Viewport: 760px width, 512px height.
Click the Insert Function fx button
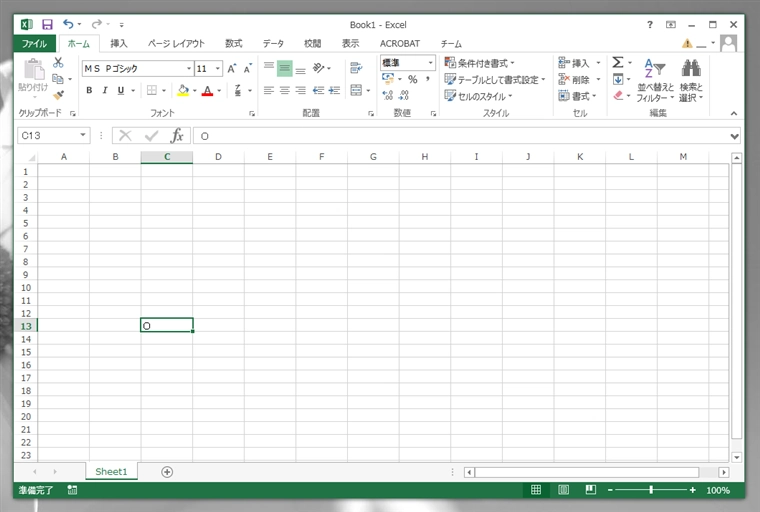177,136
